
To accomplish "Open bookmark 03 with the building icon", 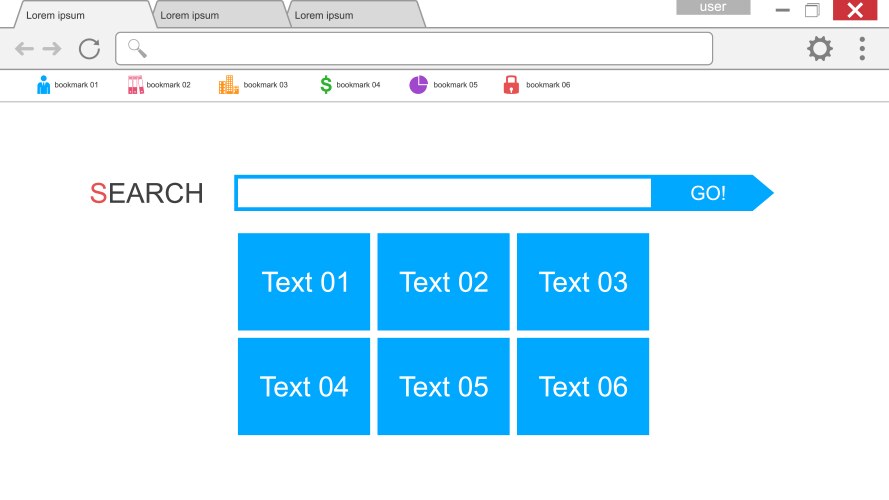I will [x=253, y=85].
